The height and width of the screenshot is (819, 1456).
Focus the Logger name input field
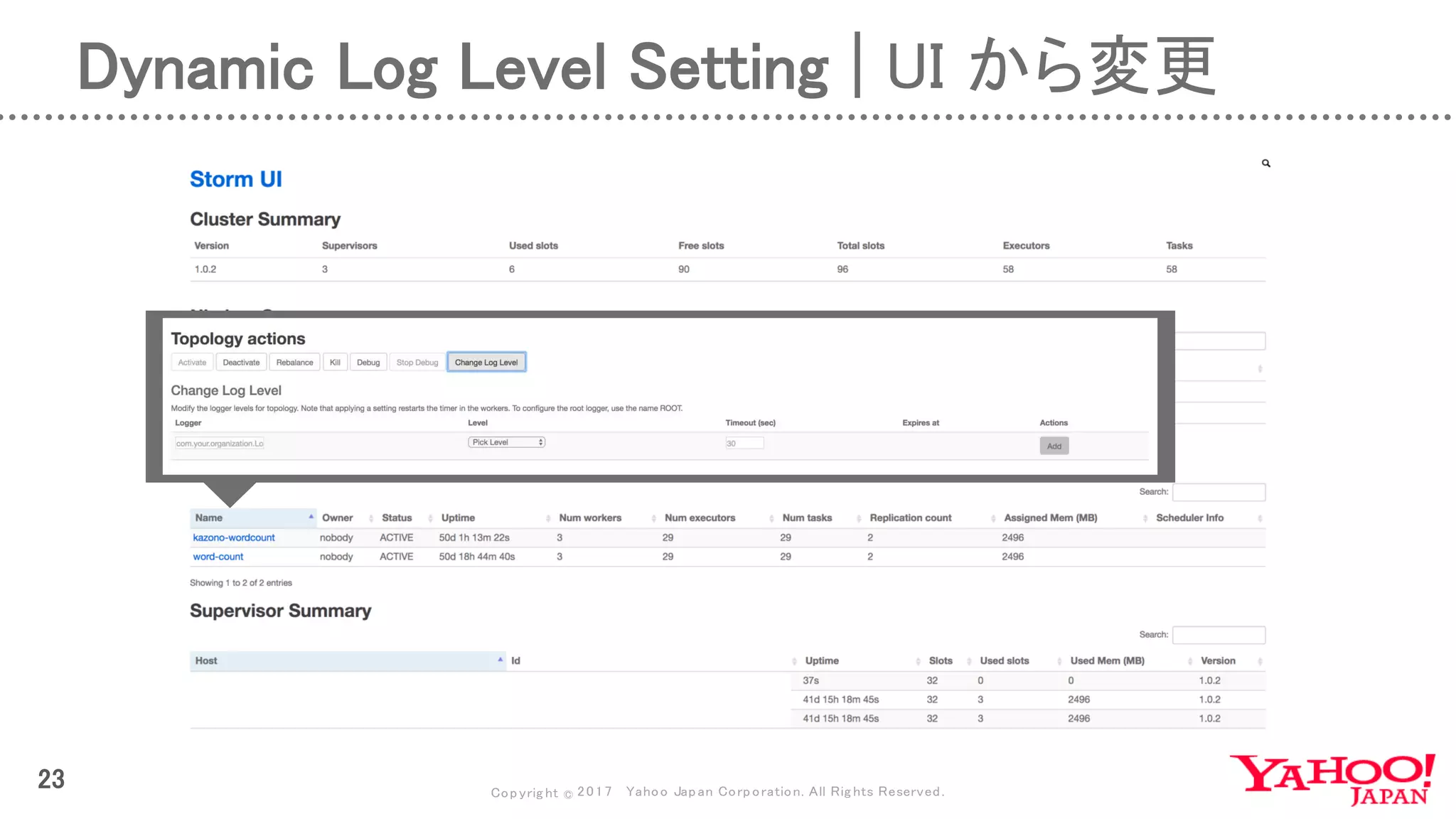[220, 444]
